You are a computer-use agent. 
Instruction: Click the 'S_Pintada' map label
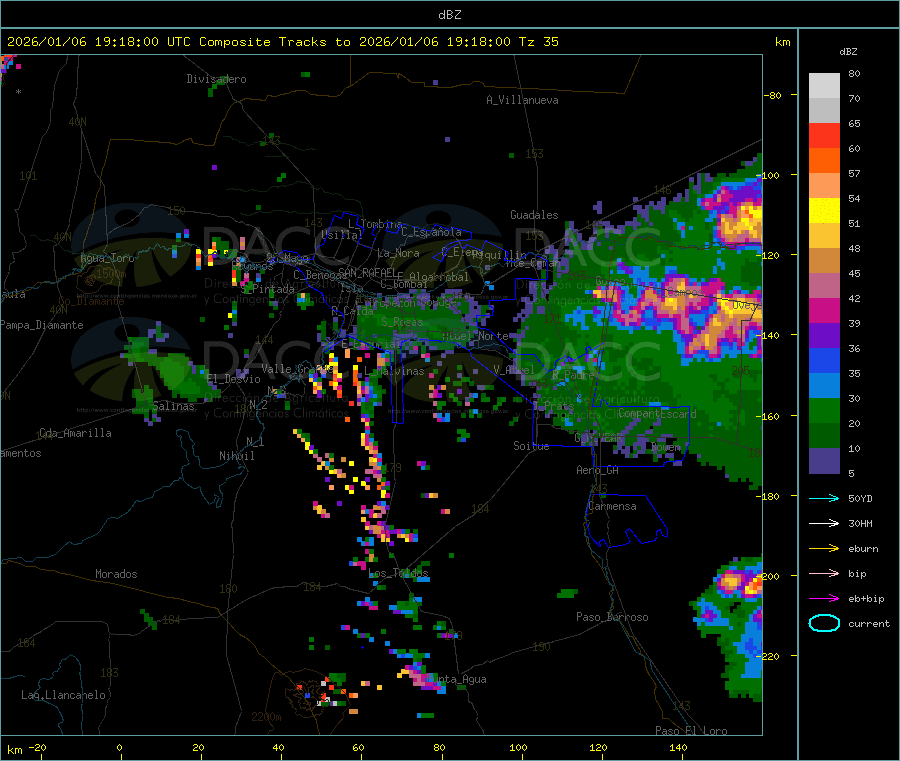click(267, 289)
